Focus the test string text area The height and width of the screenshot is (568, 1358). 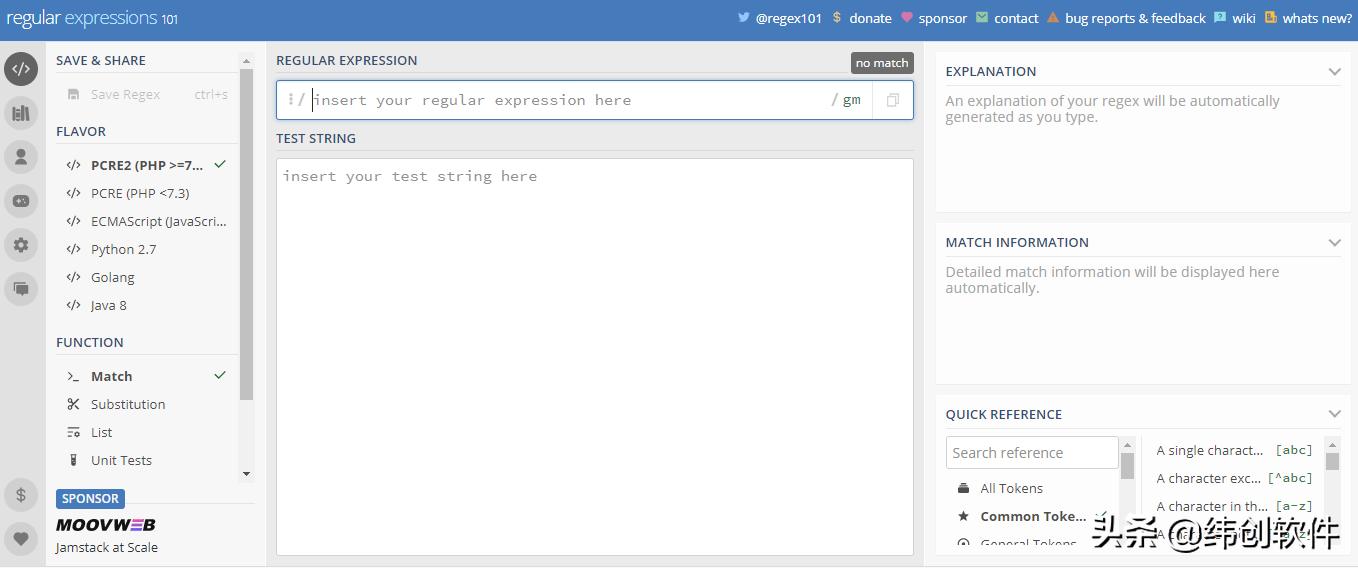595,356
